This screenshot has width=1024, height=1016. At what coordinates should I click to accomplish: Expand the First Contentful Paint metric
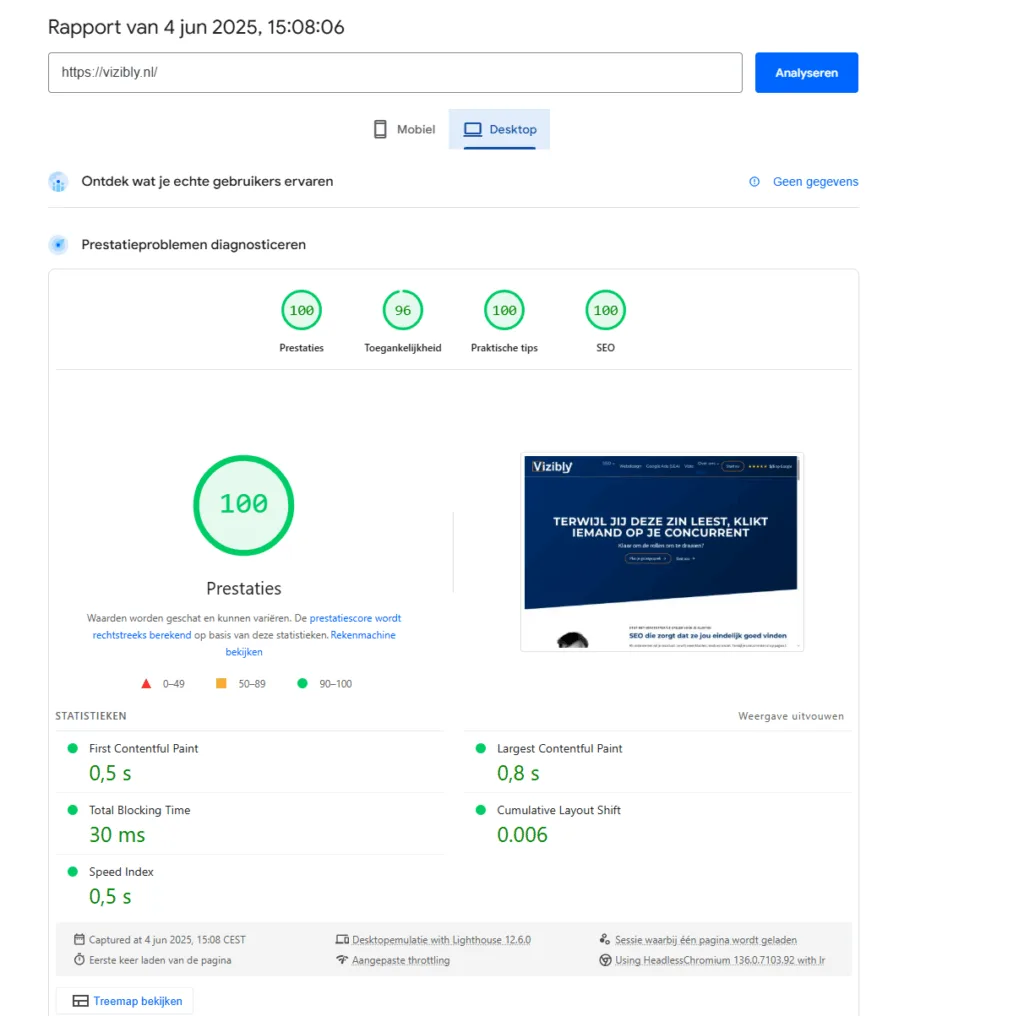click(143, 749)
